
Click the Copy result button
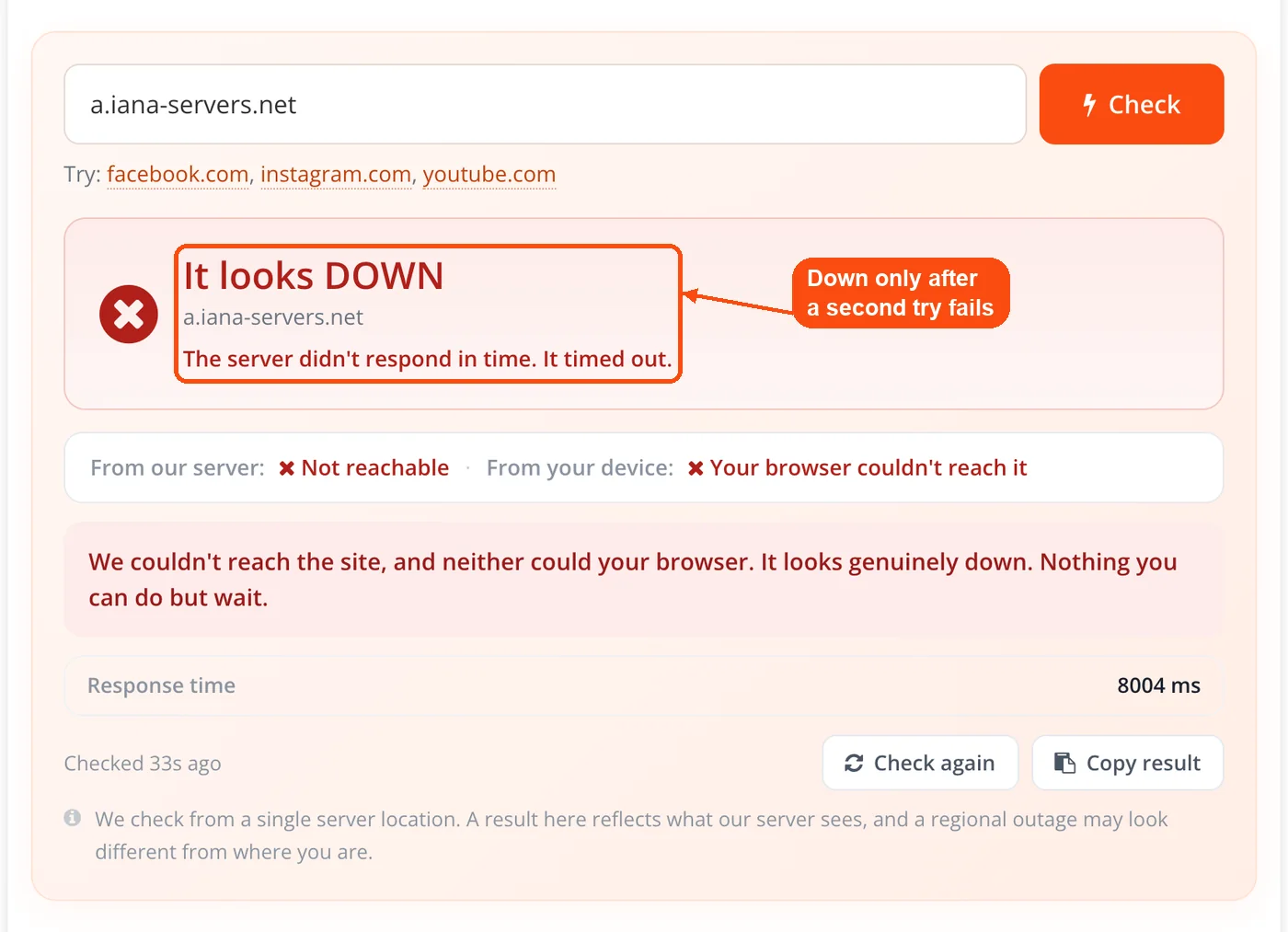(x=1128, y=763)
